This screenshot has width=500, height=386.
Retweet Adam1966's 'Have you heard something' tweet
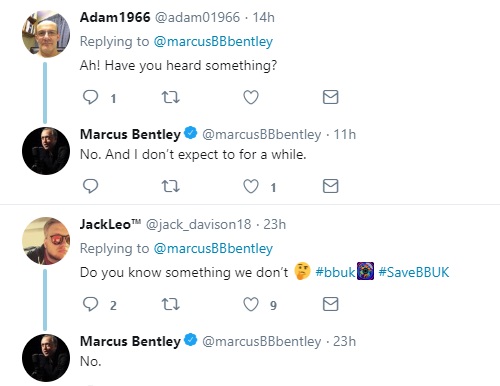[x=170, y=97]
